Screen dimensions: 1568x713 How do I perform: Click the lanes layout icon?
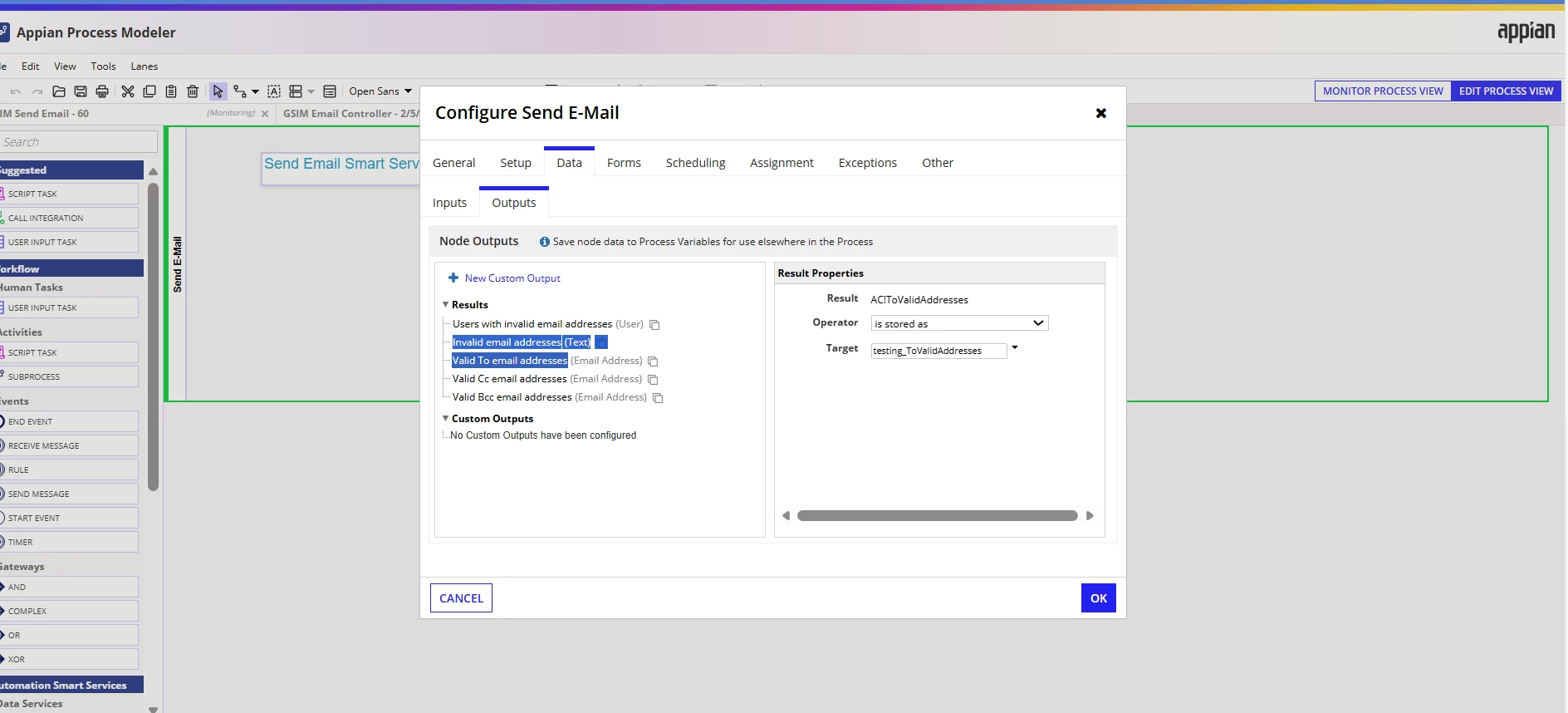296,91
